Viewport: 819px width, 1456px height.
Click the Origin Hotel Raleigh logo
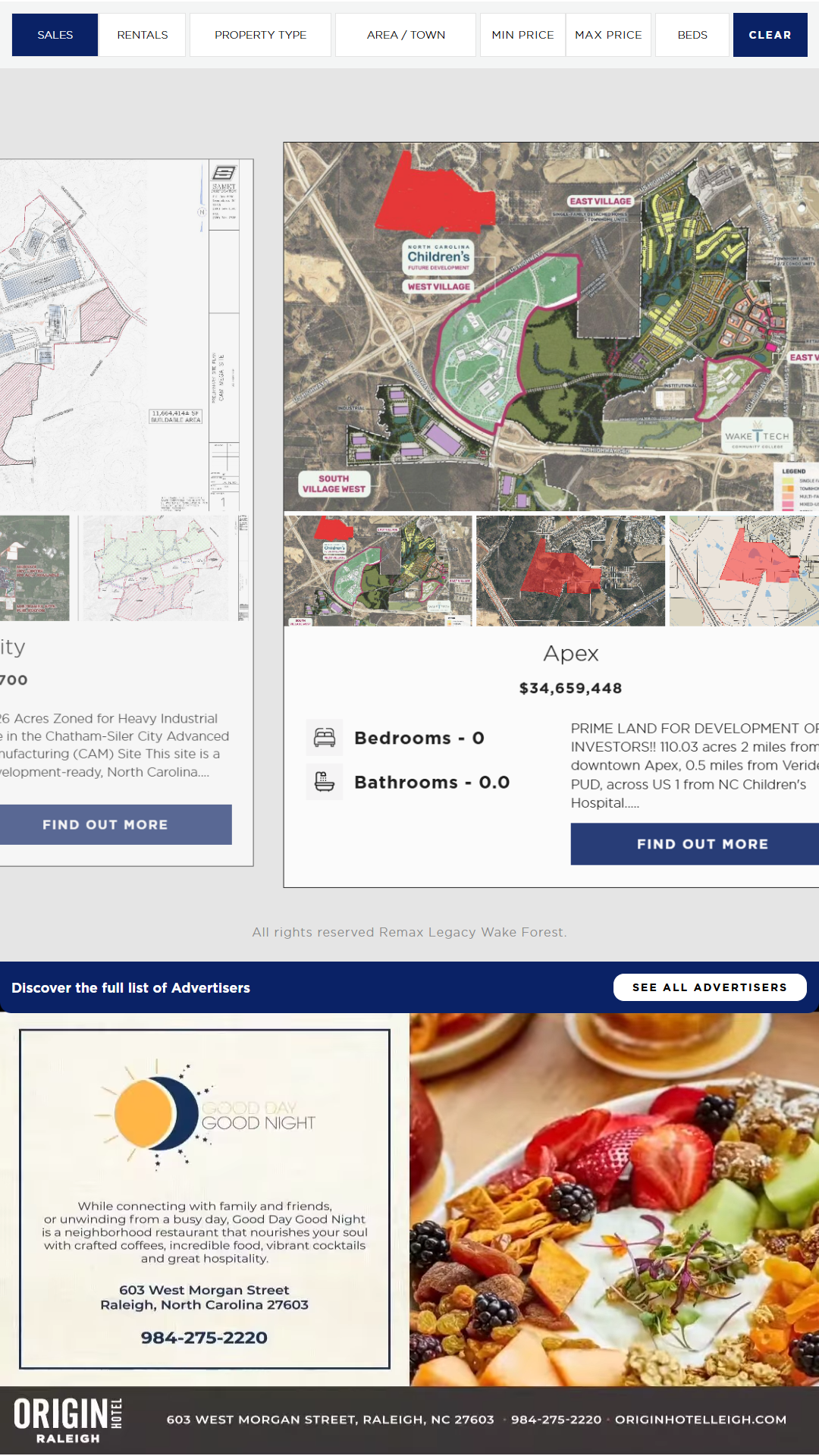[68, 1420]
